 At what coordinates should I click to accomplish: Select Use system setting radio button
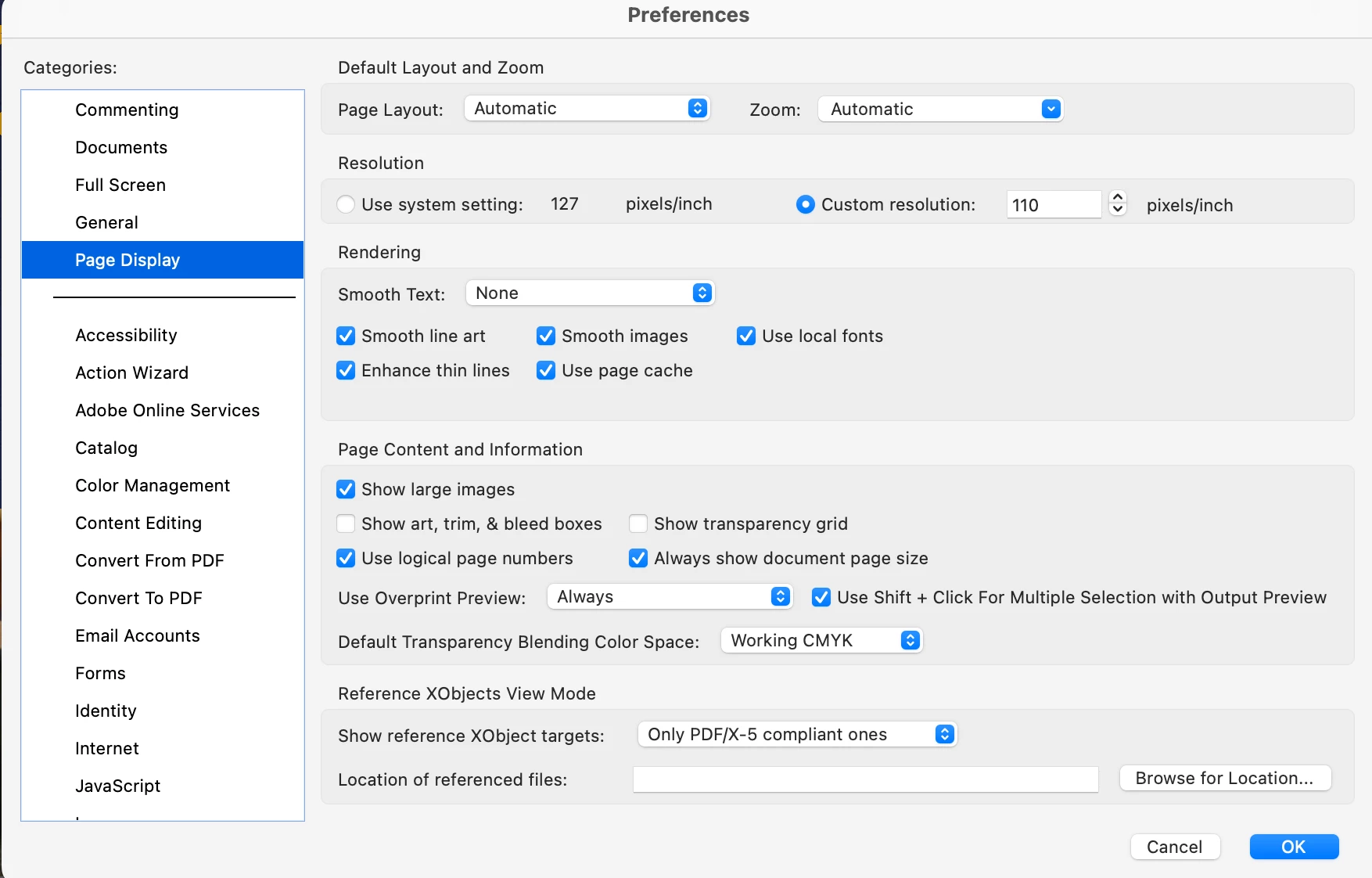tap(346, 204)
